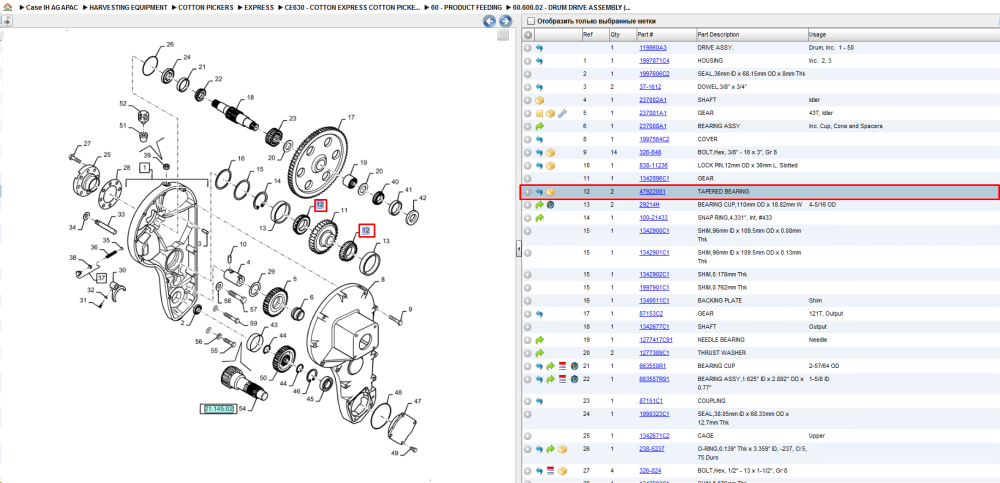
Task: Sort by Part Description column header
Action: [718, 34]
